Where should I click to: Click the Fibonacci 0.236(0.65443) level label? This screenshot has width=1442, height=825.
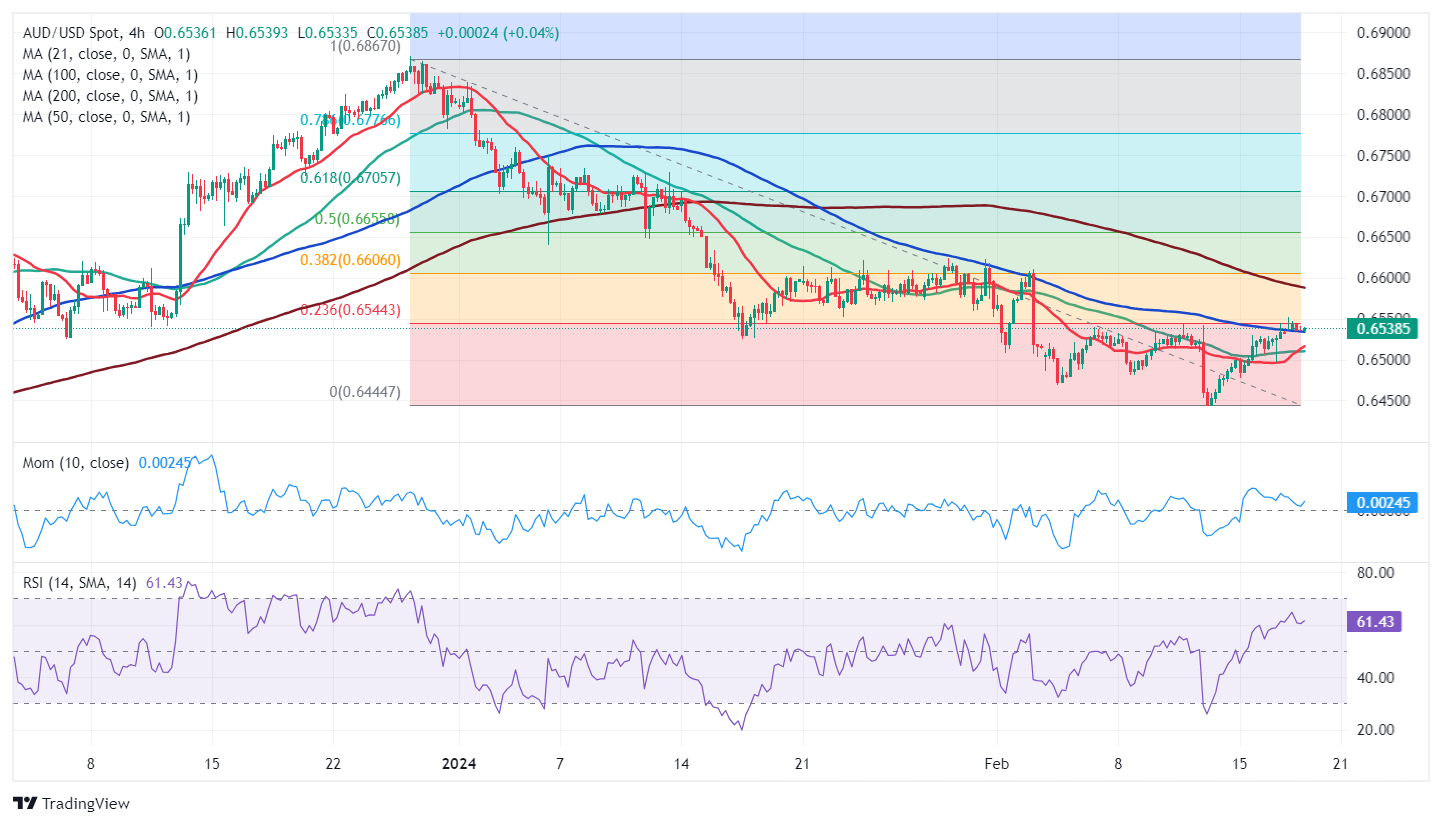pyautogui.click(x=351, y=310)
